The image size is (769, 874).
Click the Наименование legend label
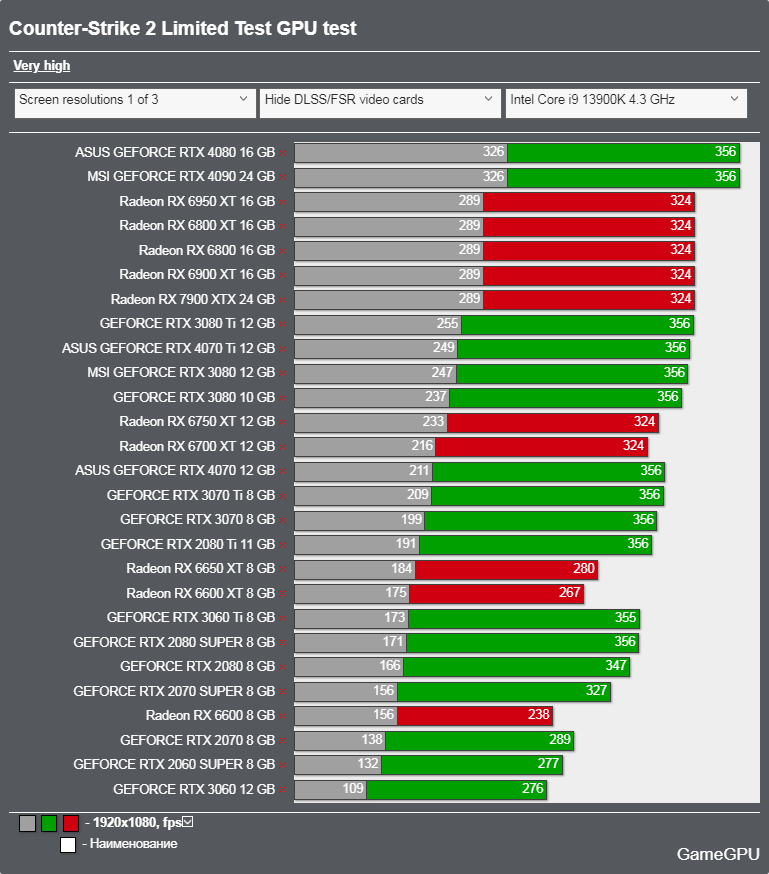click(134, 844)
